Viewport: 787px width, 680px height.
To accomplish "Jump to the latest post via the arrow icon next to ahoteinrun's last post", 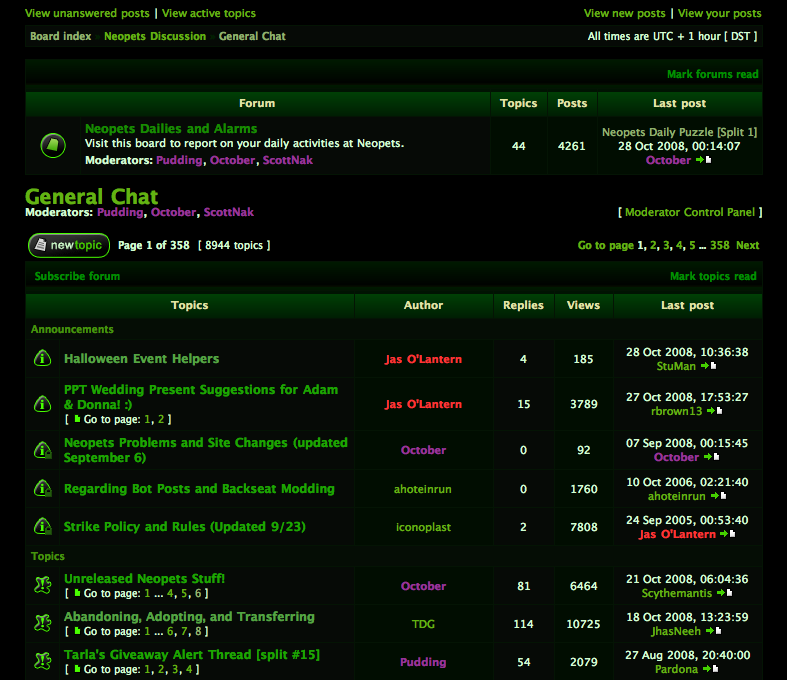I will [718, 496].
